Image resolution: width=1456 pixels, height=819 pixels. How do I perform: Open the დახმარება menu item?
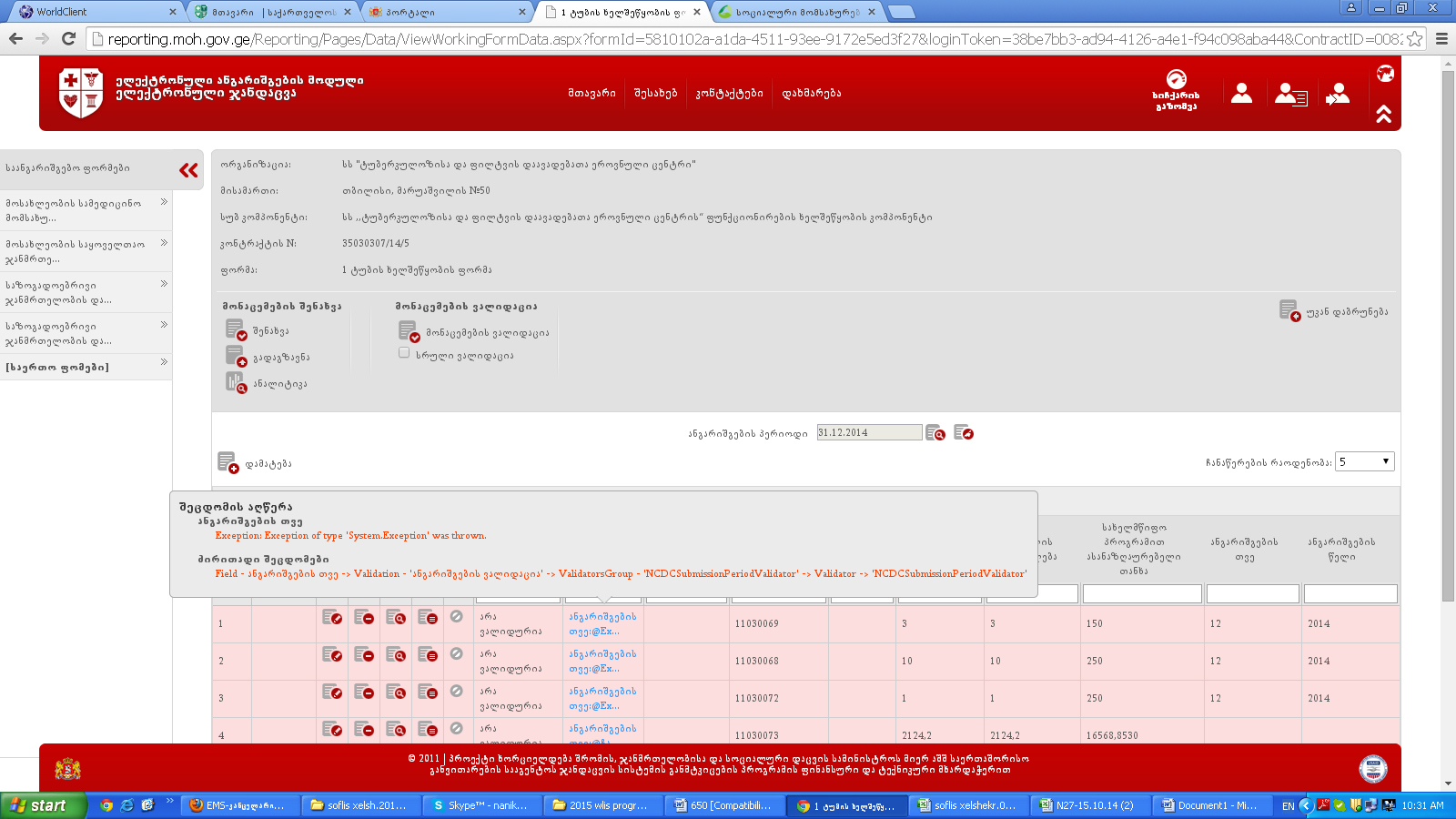pyautogui.click(x=811, y=93)
